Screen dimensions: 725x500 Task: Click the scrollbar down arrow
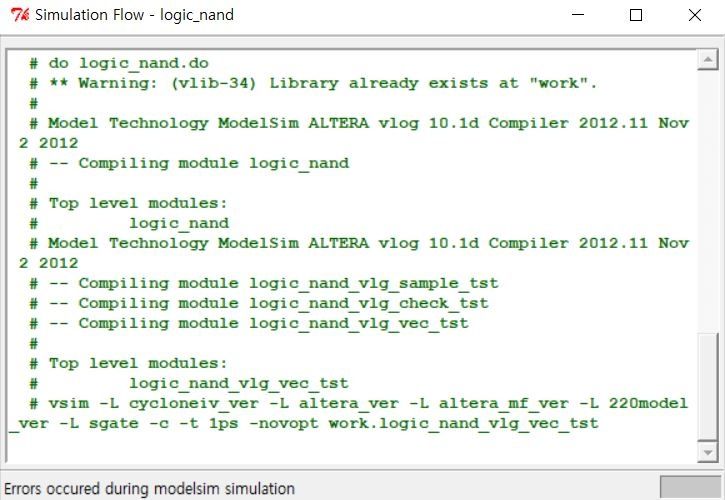[x=707, y=452]
